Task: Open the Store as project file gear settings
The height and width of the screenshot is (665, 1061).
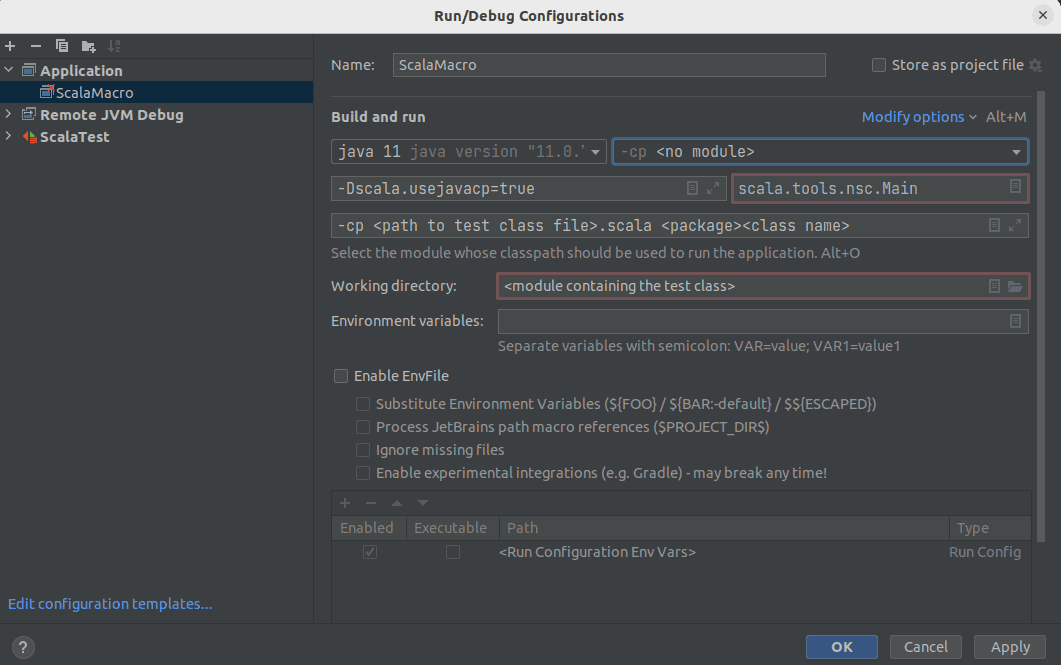Action: pyautogui.click(x=1035, y=65)
